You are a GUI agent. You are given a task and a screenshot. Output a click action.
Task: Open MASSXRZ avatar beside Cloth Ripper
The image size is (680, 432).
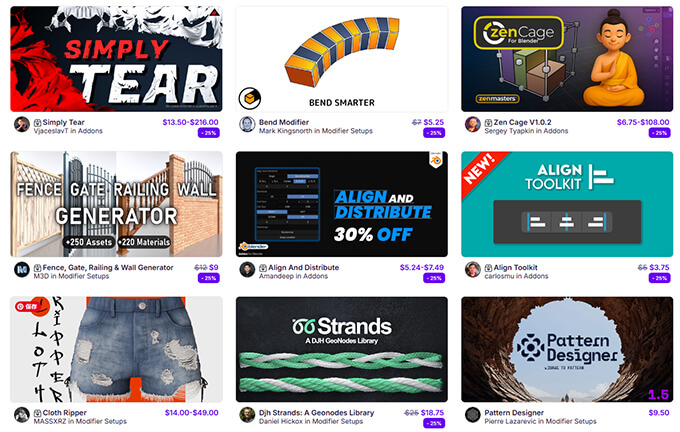coord(22,415)
